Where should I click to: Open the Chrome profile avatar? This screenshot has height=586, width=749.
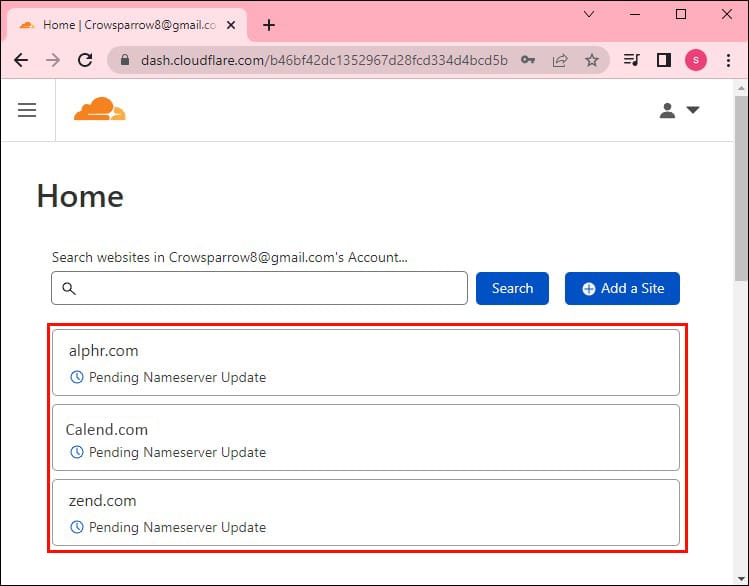point(695,60)
